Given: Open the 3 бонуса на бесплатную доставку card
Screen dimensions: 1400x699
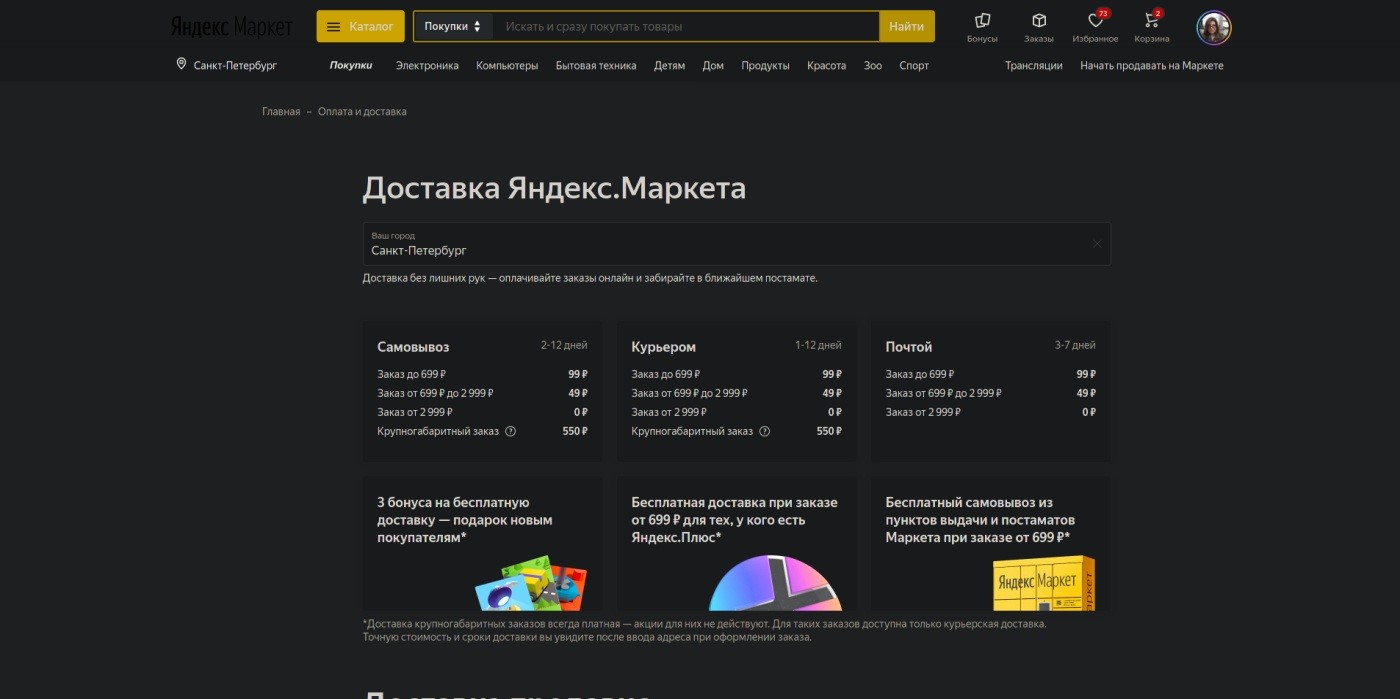Looking at the screenshot, I should 482,543.
